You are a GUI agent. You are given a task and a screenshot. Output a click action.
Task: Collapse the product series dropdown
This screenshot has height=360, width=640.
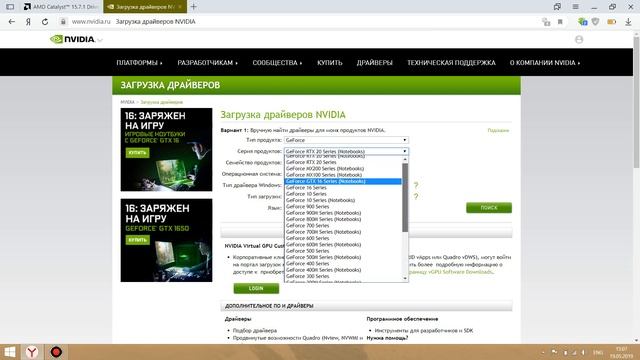point(346,151)
